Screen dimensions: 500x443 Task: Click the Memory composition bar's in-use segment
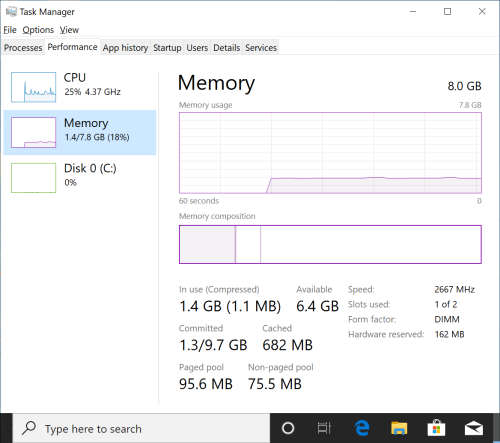[x=207, y=244]
